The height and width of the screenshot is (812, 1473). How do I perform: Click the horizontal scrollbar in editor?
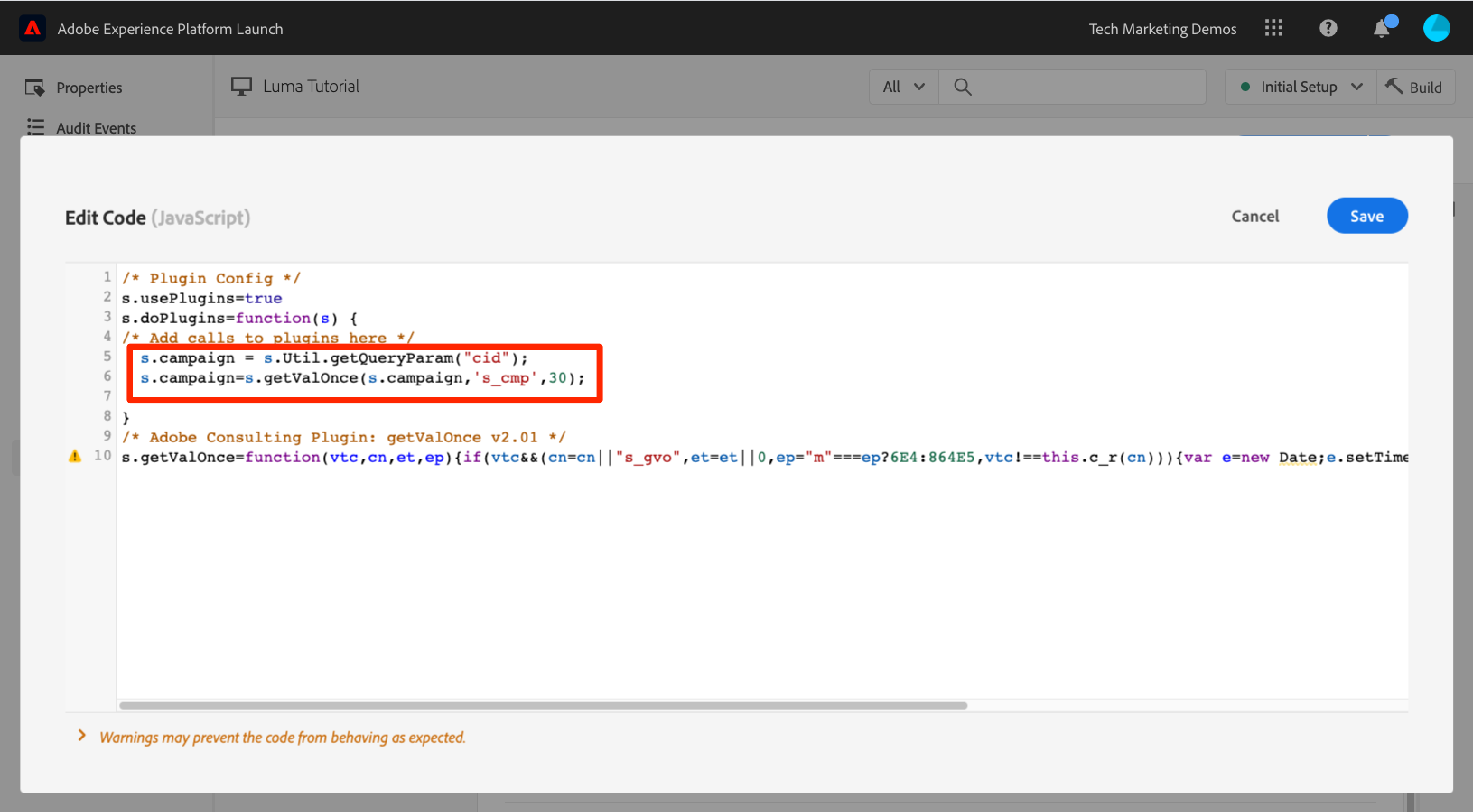tap(543, 706)
